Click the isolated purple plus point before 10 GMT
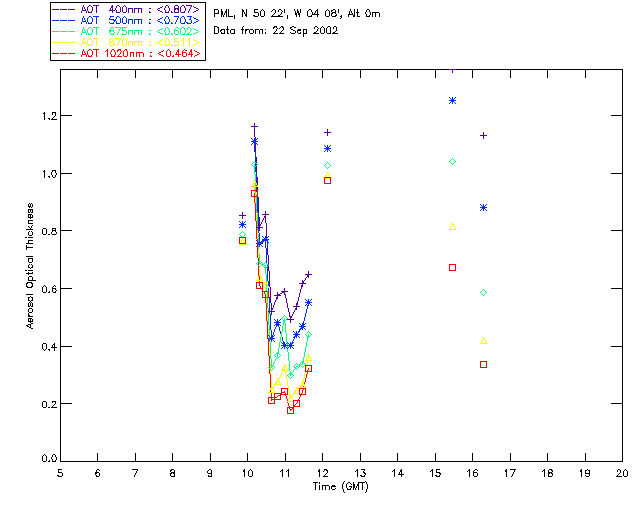The height and width of the screenshot is (512, 640). tap(242, 215)
